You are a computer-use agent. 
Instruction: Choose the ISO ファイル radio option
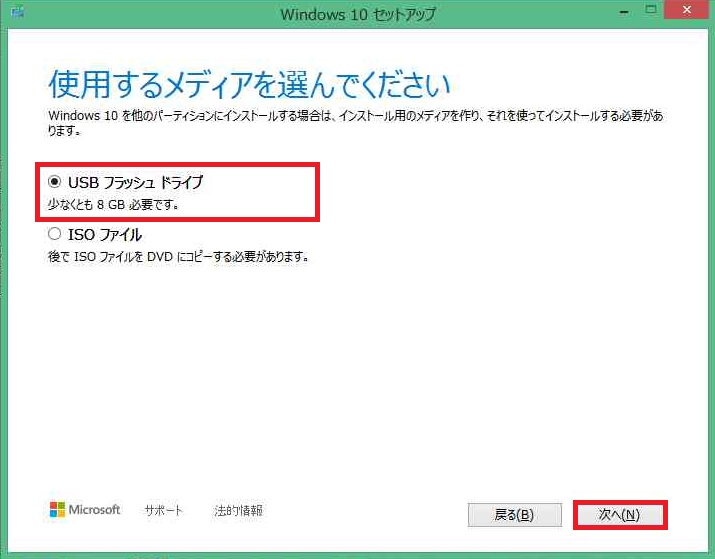pyautogui.click(x=54, y=234)
